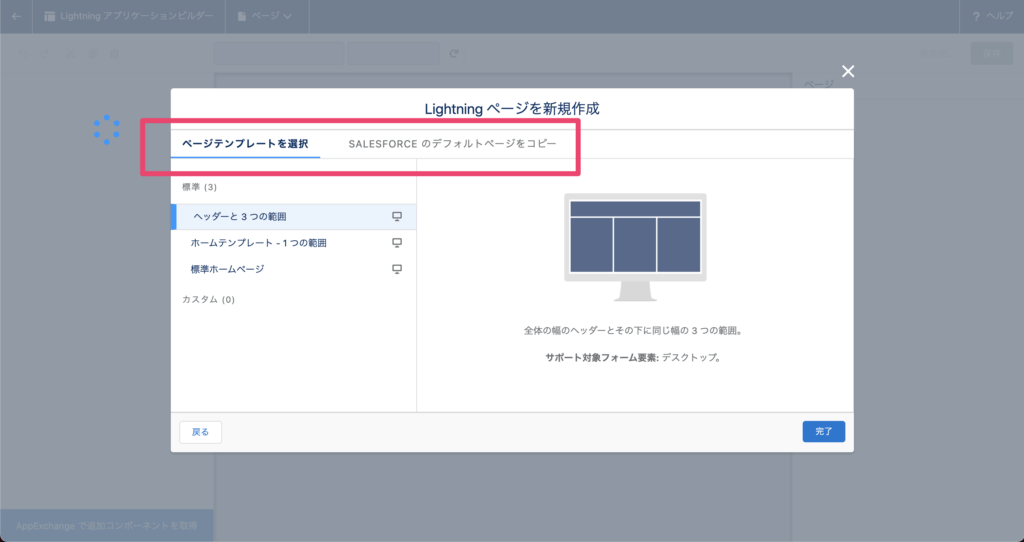Click the refresh icon in the builder toolbar
Viewport: 1024px width, 542px height.
(x=454, y=54)
